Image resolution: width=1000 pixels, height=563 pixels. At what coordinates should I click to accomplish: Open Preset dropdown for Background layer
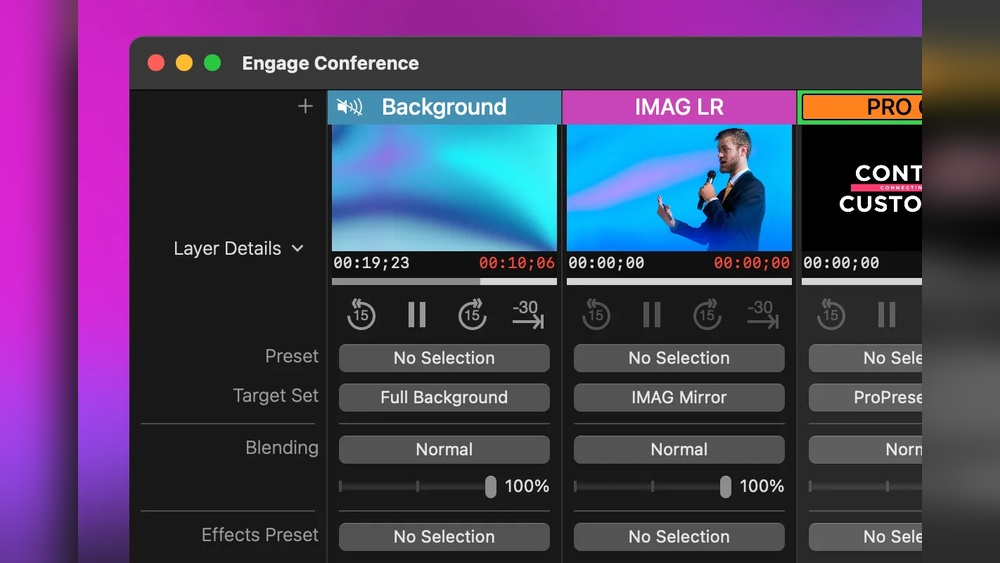[444, 358]
